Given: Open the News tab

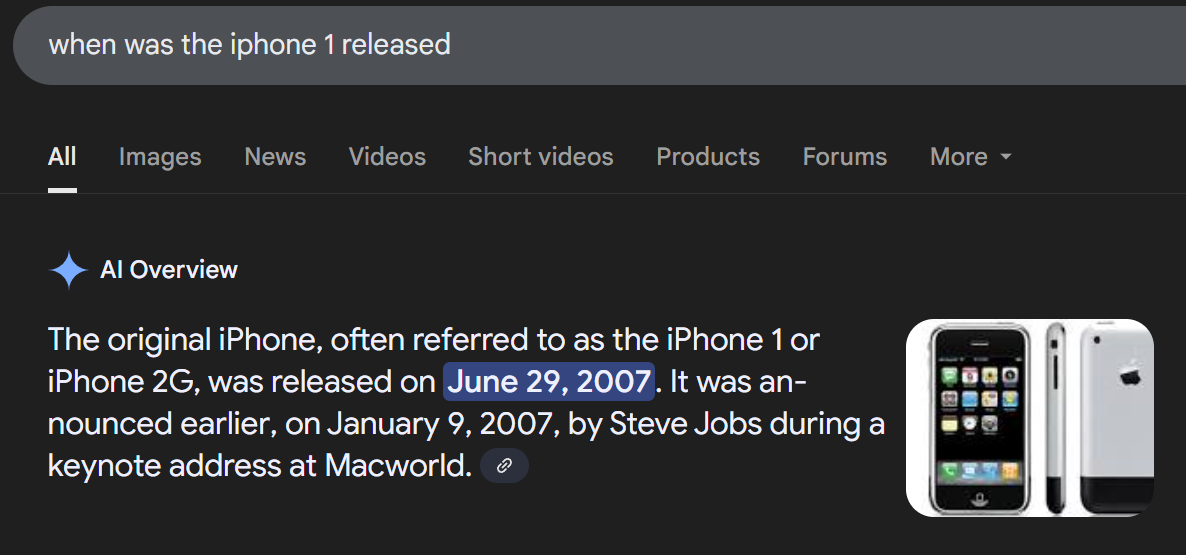Looking at the screenshot, I should pos(275,157).
